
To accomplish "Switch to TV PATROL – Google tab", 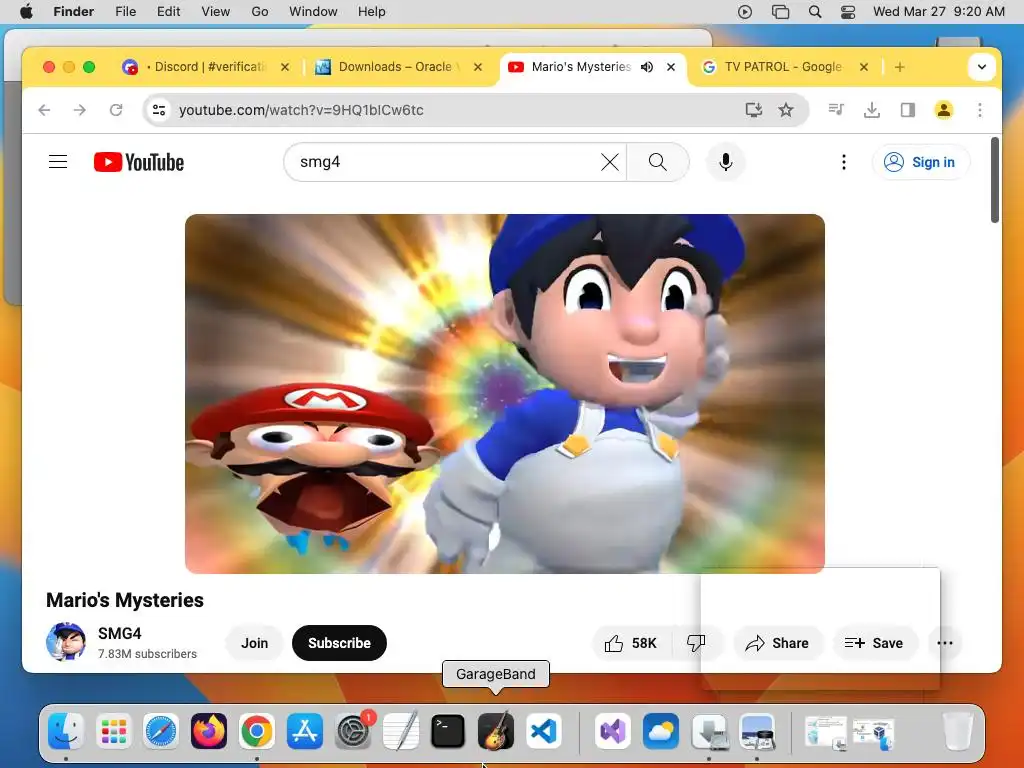I will pyautogui.click(x=783, y=67).
